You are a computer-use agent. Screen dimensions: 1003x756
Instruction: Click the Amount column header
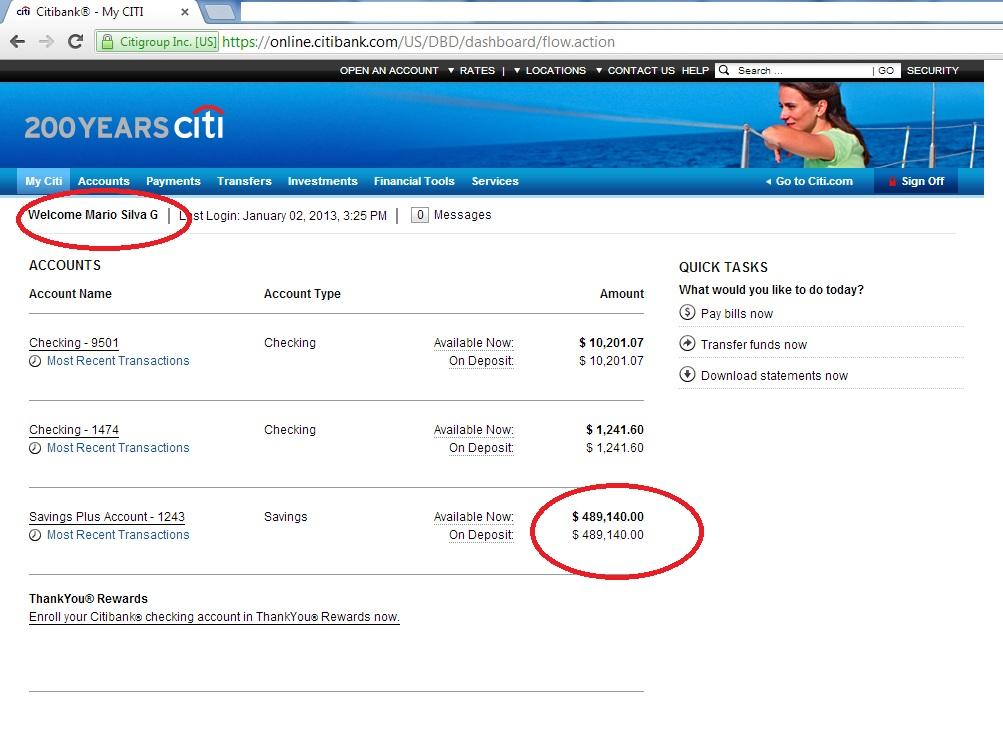tap(622, 294)
